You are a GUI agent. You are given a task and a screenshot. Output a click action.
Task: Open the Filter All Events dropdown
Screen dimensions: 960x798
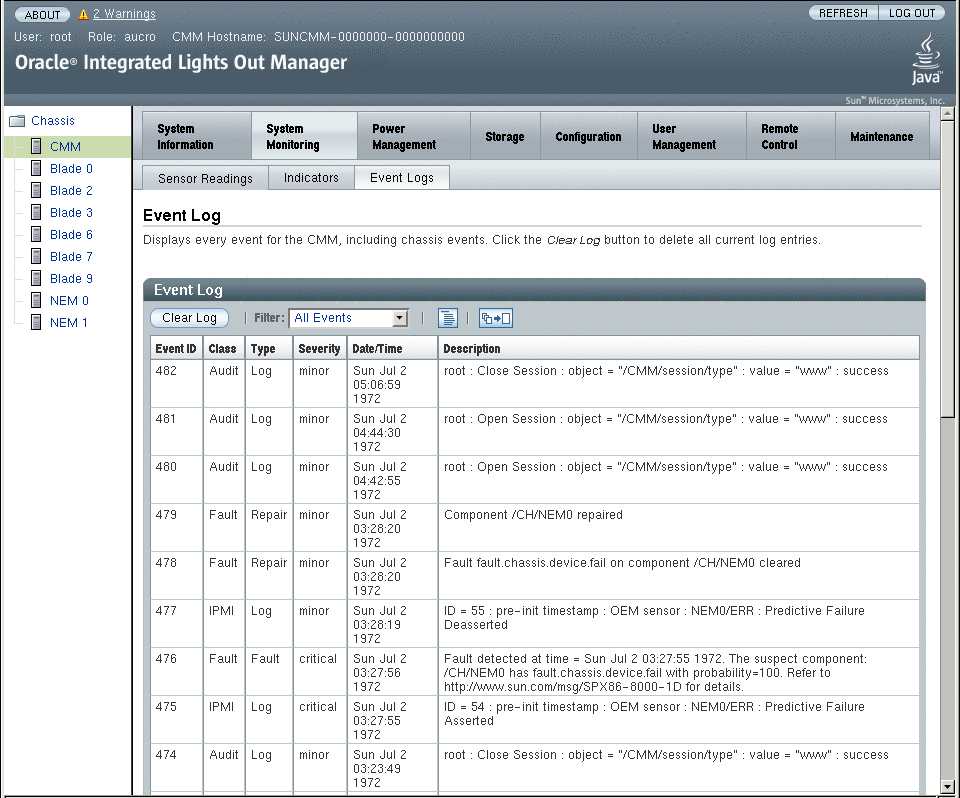pyautogui.click(x=348, y=318)
